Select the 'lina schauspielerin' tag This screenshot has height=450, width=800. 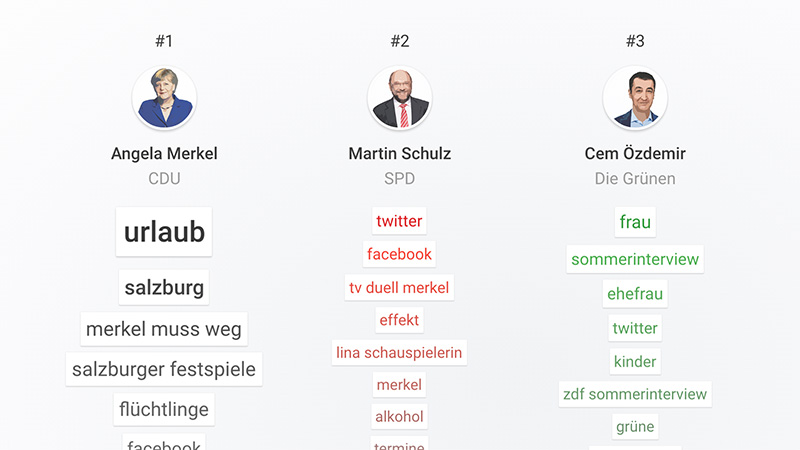coord(399,352)
